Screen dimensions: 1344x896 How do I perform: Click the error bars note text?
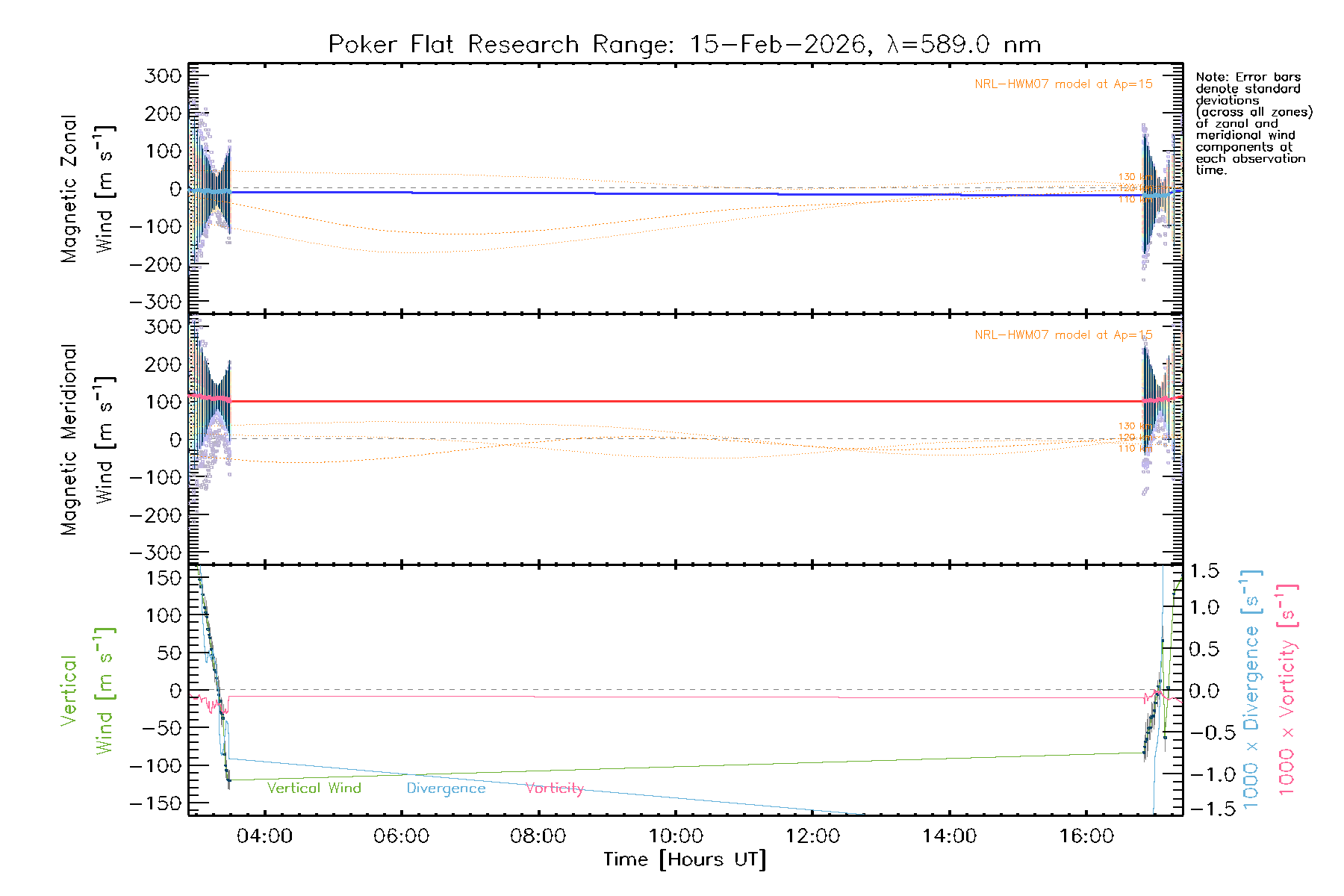[x=1253, y=123]
